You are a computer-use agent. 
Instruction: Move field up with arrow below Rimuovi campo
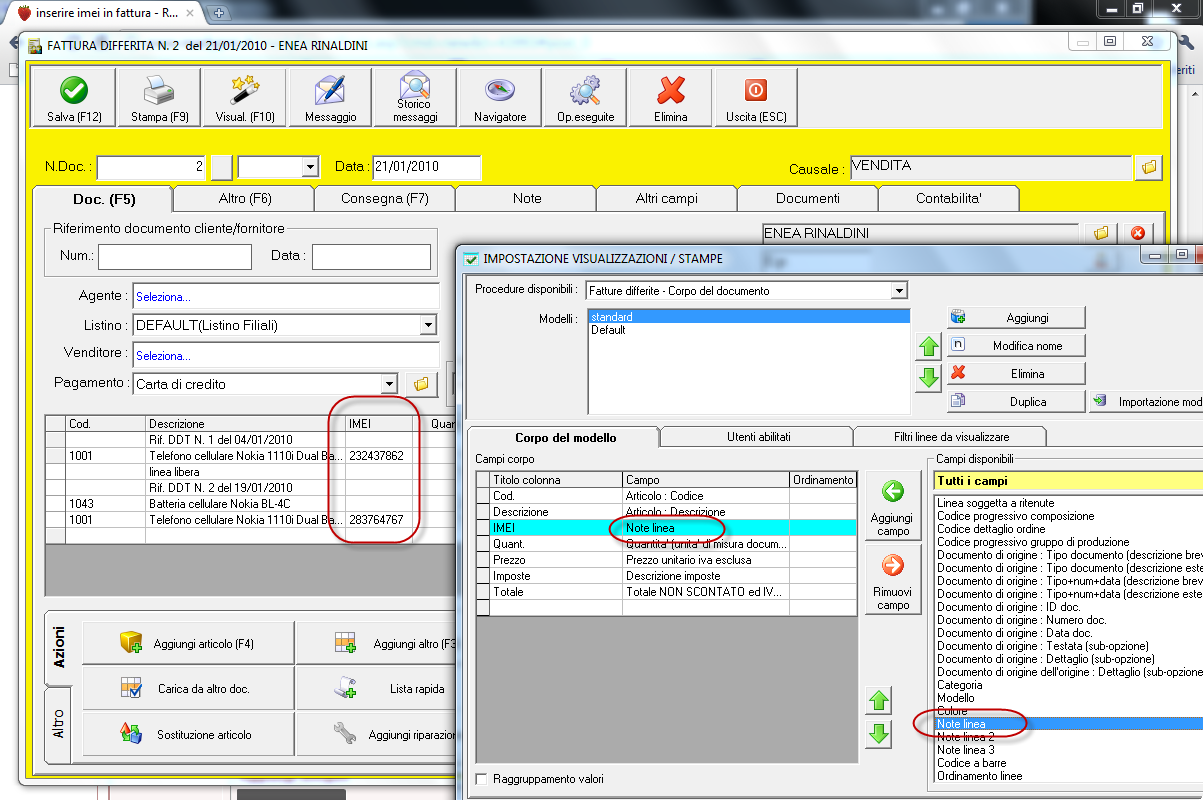[879, 701]
